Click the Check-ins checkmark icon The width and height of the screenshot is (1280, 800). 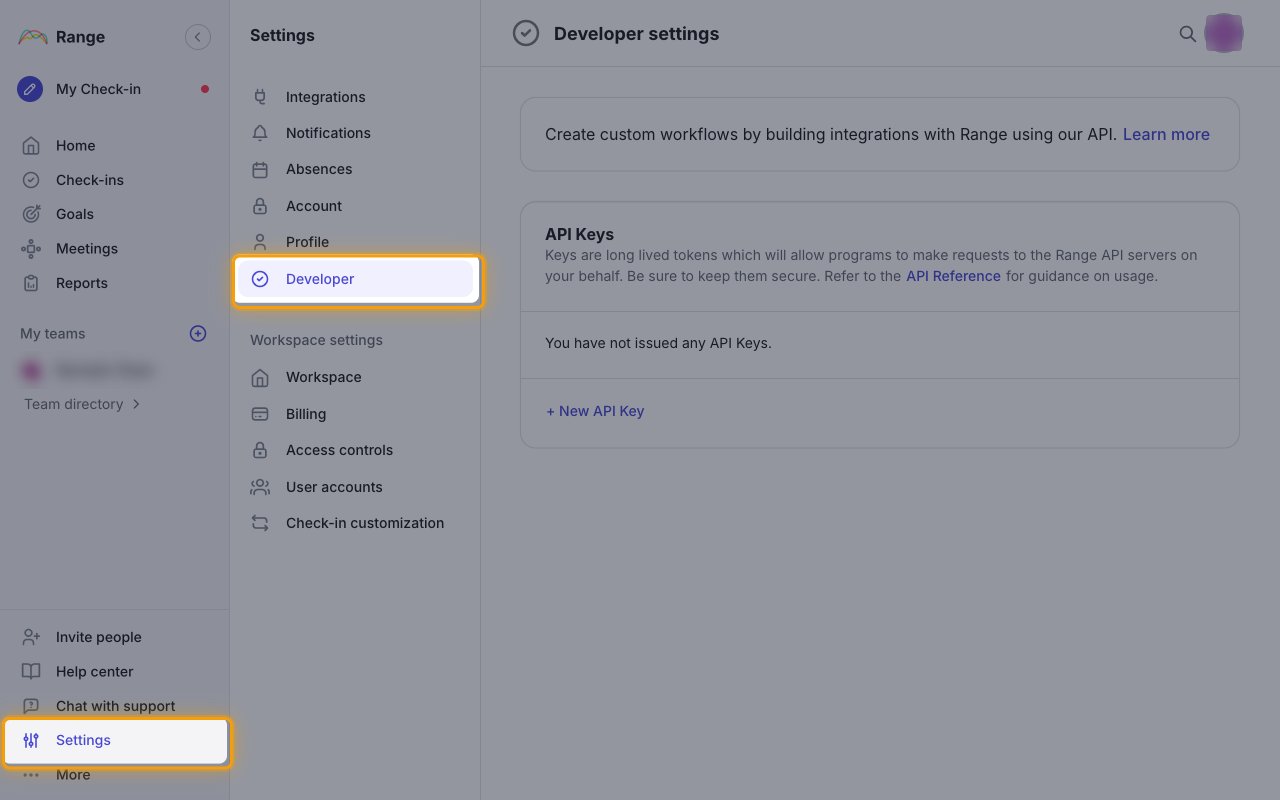coord(31,180)
